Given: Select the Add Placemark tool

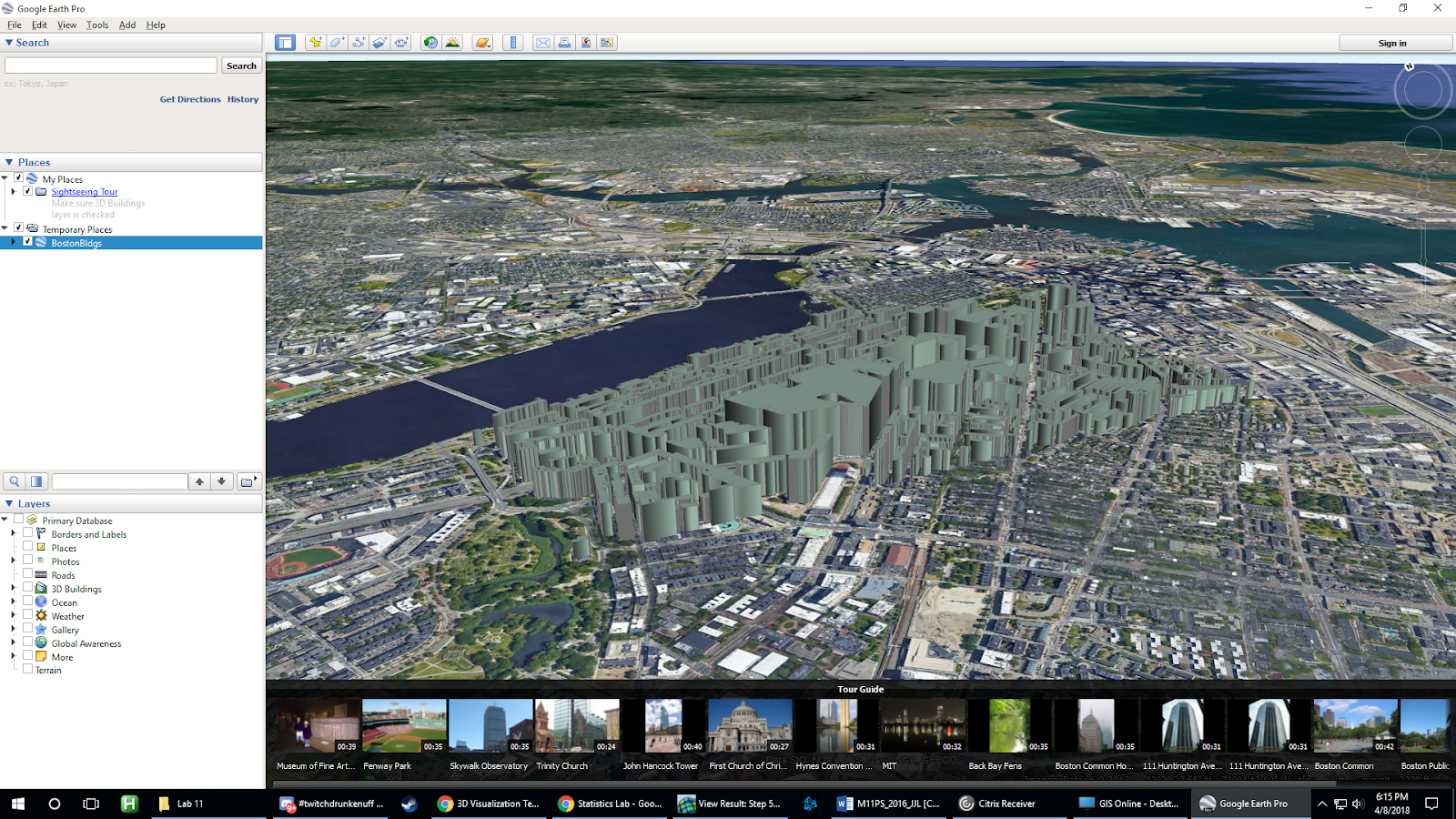Looking at the screenshot, I should pyautogui.click(x=315, y=42).
